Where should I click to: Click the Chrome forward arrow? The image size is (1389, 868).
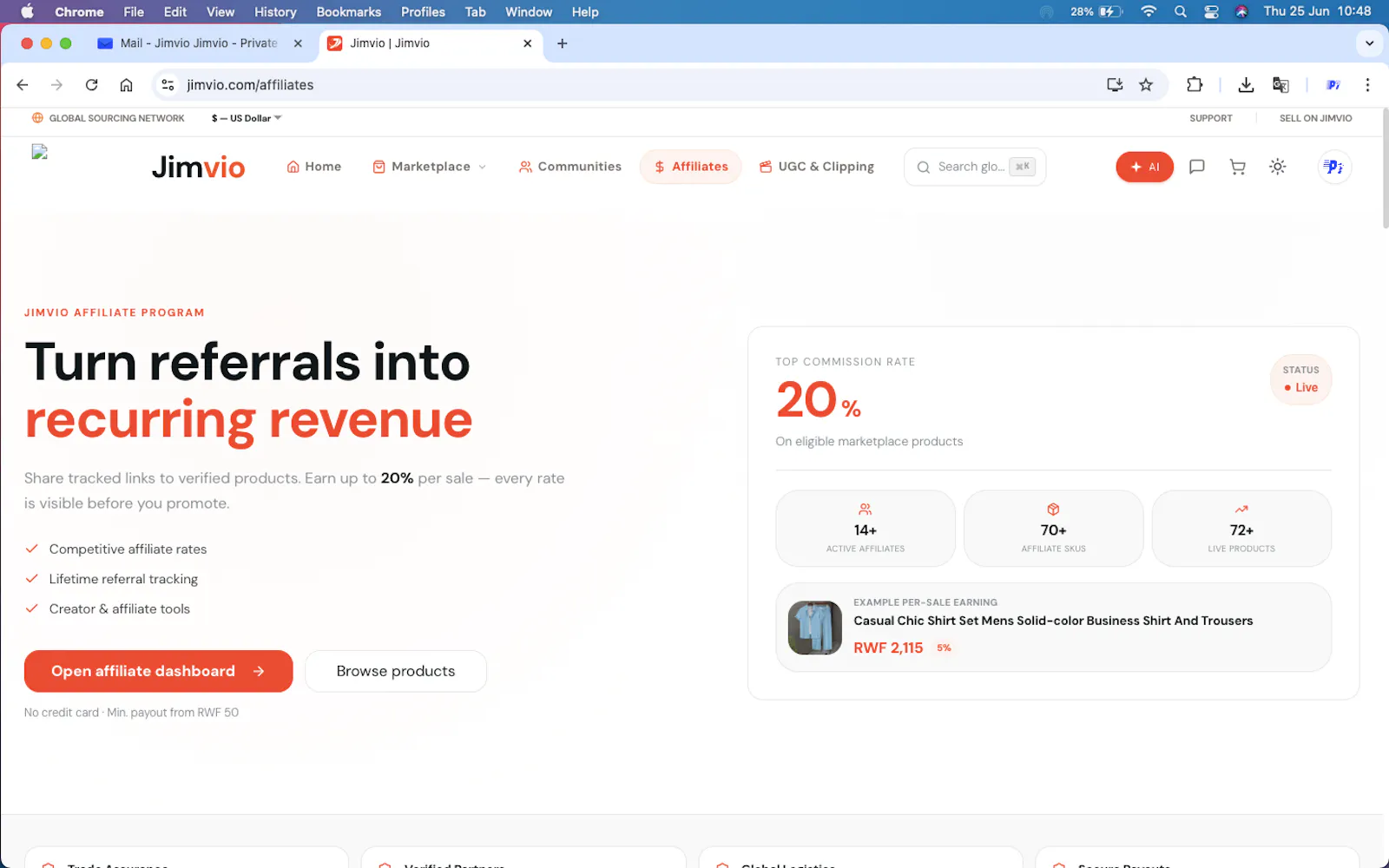[56, 85]
